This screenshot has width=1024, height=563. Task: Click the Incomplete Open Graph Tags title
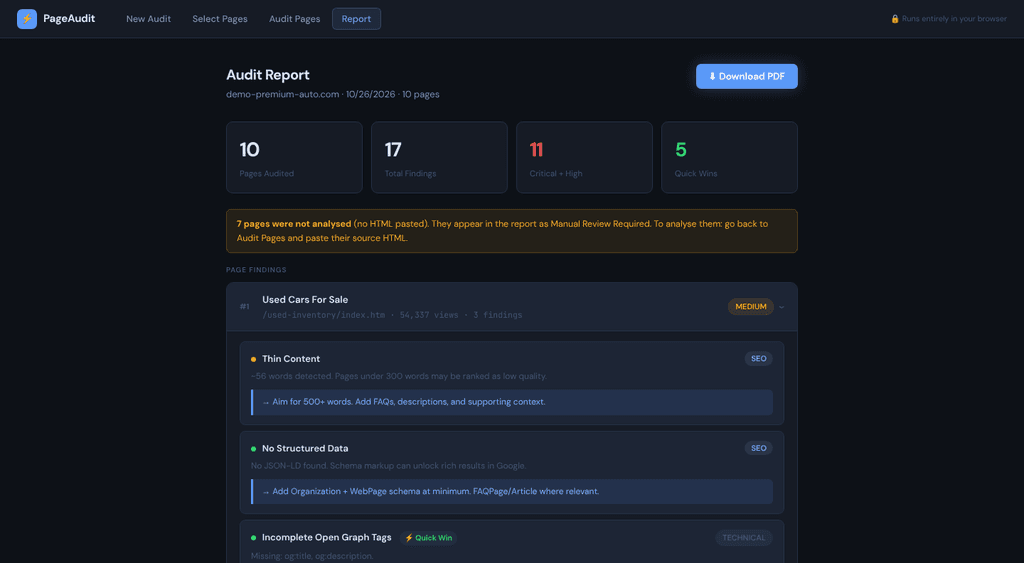[x=327, y=538]
